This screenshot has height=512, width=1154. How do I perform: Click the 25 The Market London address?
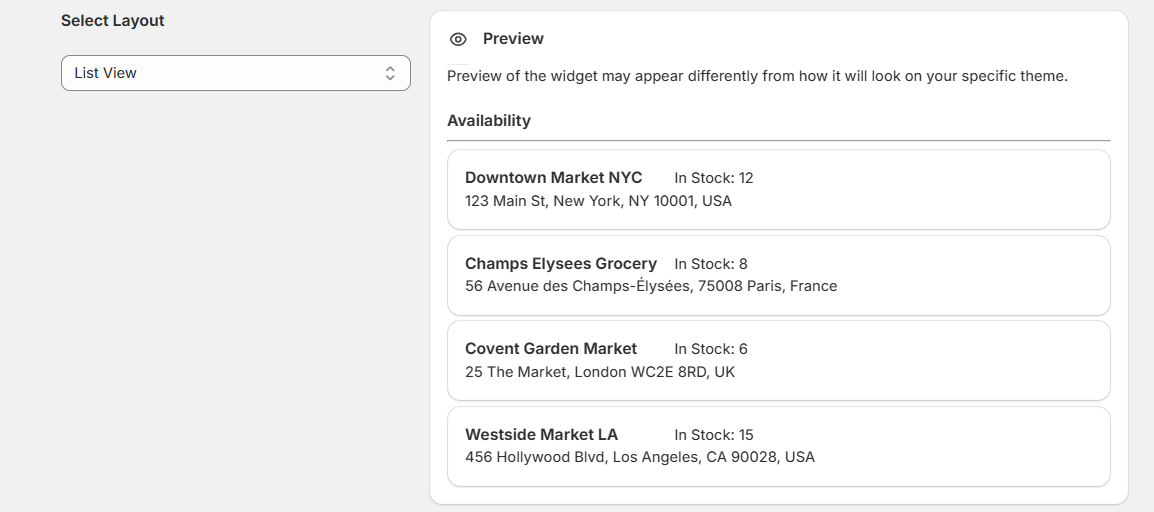[600, 372]
